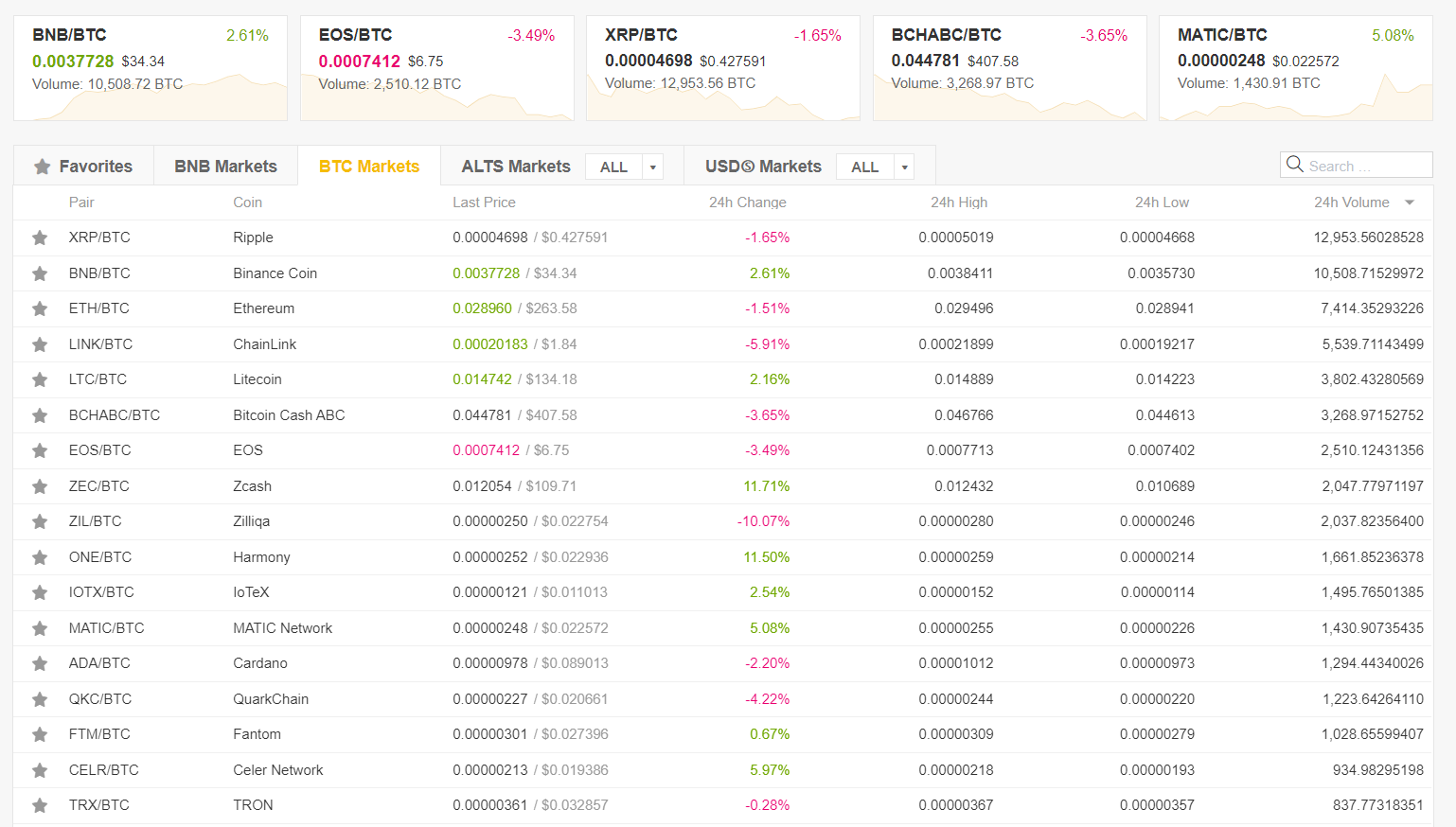Open the ETH/BTC pair link
Image resolution: width=1456 pixels, height=827 pixels.
pyautogui.click(x=98, y=308)
